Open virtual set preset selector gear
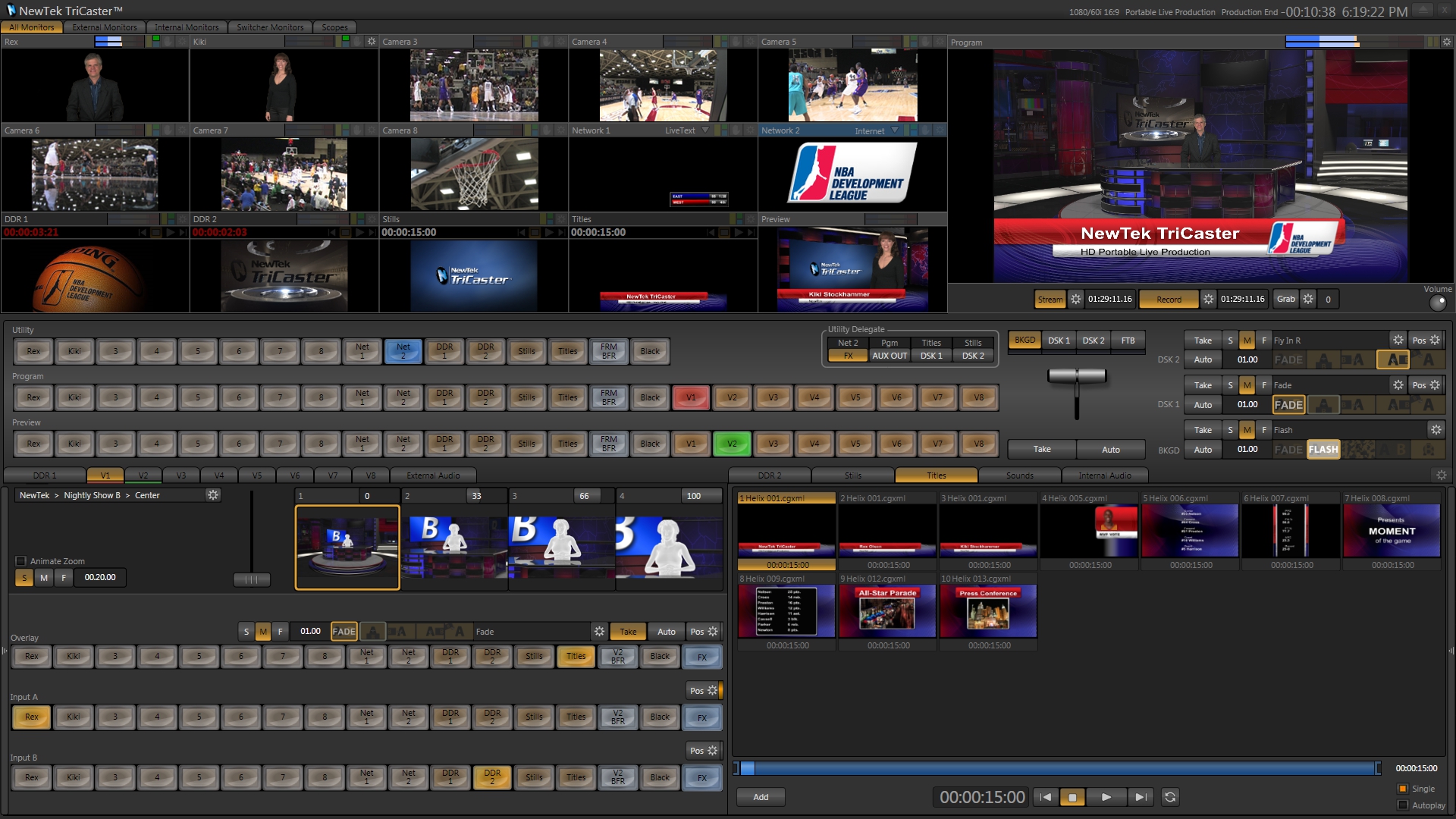The height and width of the screenshot is (819, 1456). 213,495
